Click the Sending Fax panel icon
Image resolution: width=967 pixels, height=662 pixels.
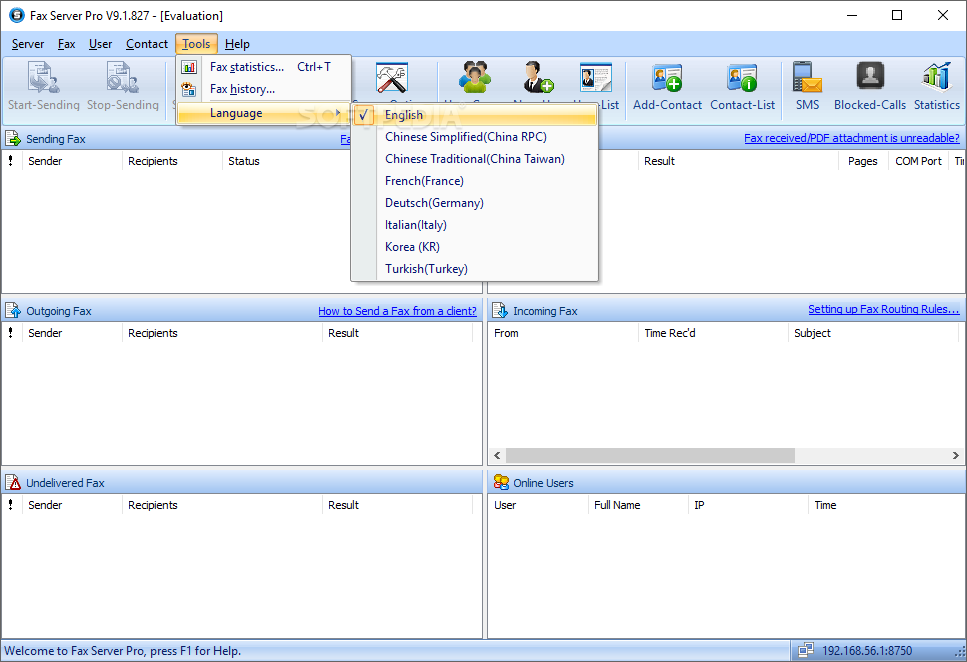[x=13, y=138]
